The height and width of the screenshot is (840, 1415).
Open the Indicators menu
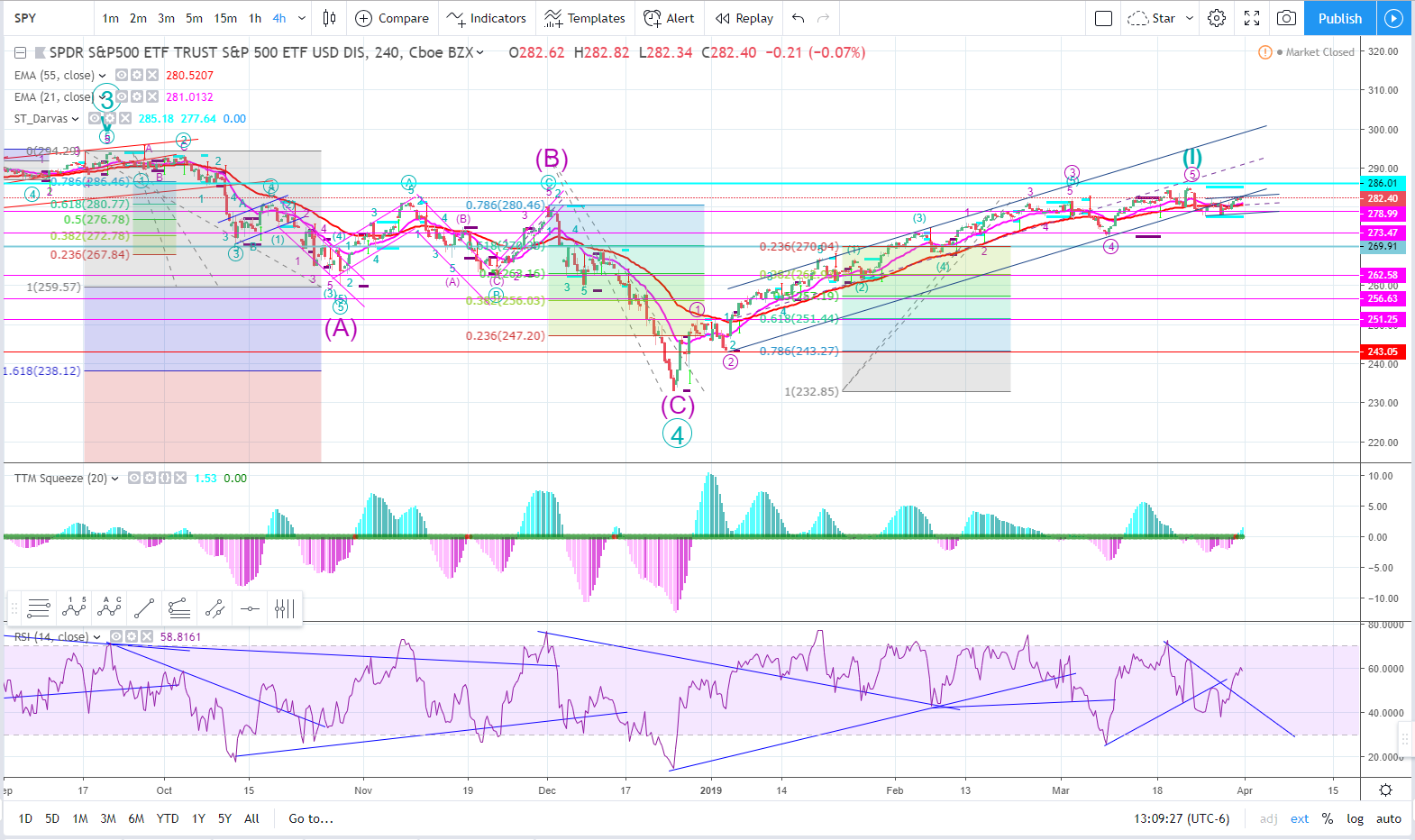click(487, 18)
